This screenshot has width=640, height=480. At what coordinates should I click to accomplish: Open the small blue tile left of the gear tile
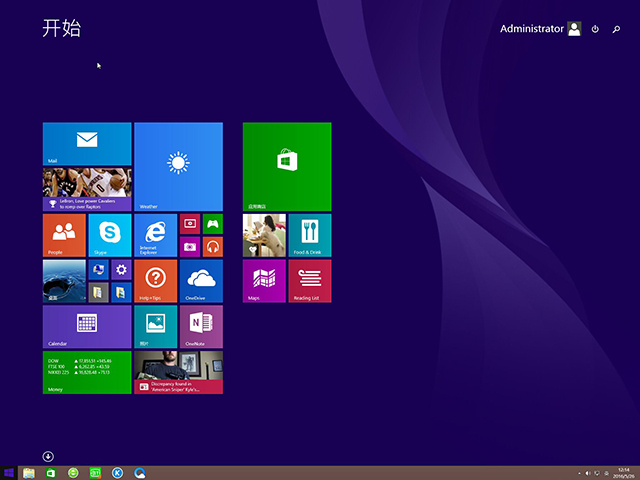tap(98, 269)
